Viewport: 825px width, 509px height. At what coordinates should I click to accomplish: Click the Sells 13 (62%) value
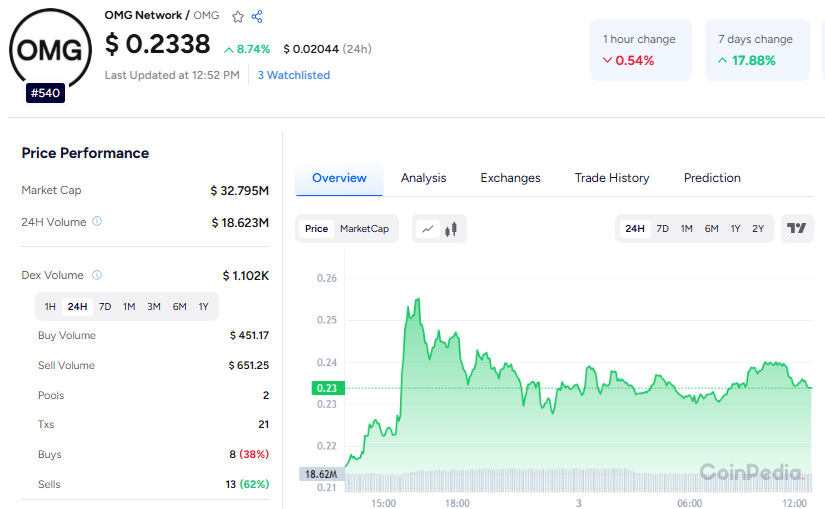coord(247,484)
